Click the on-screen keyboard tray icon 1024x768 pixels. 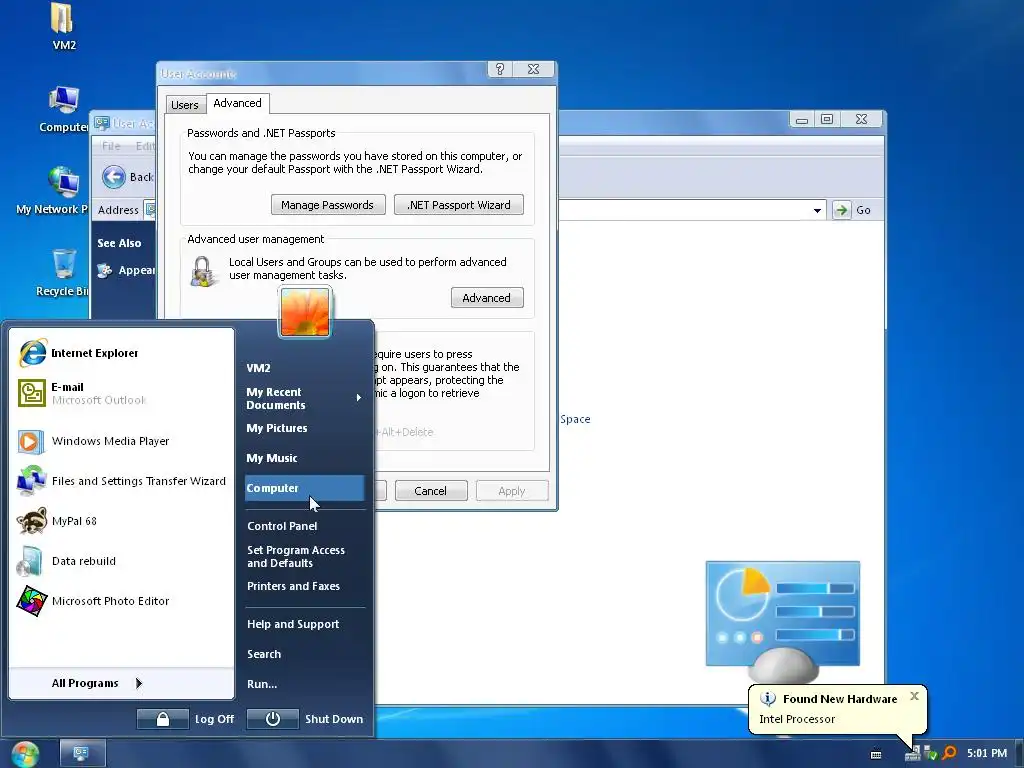tap(876, 754)
